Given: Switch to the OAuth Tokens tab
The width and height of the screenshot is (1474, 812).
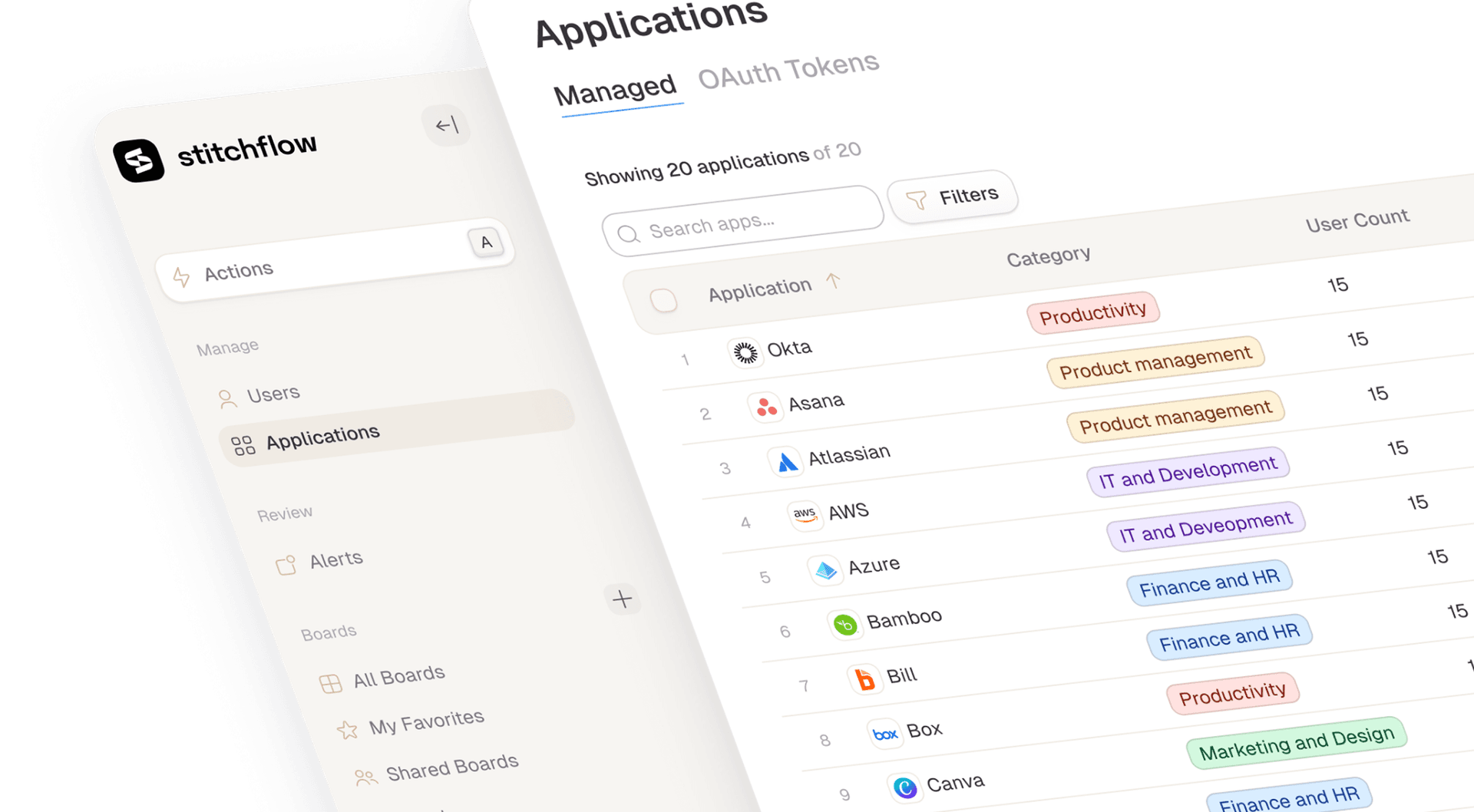Looking at the screenshot, I should 788,73.
